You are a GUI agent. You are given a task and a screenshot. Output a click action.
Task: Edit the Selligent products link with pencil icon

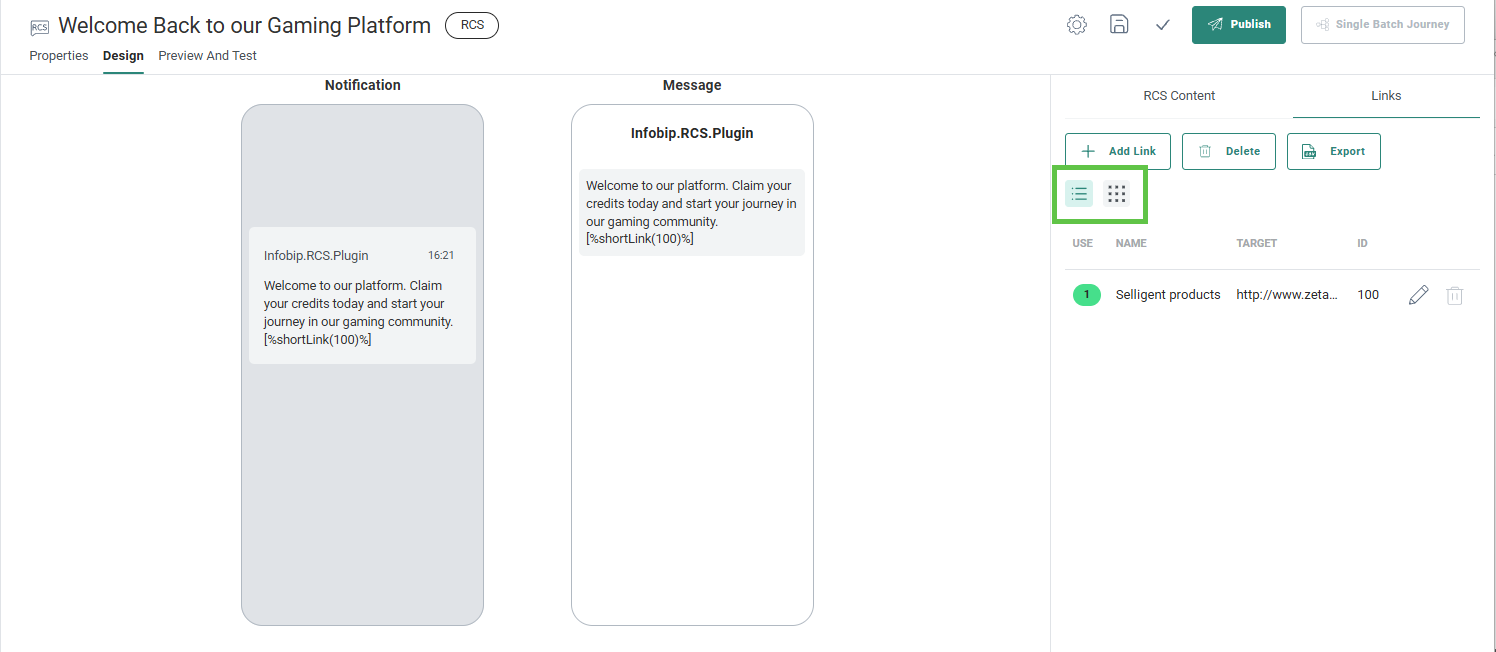[1418, 295]
